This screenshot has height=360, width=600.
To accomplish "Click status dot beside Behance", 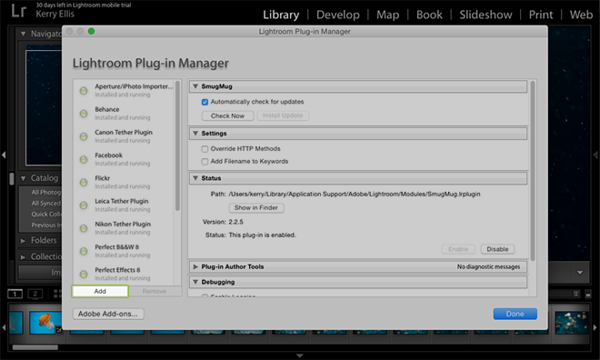I will [83, 114].
